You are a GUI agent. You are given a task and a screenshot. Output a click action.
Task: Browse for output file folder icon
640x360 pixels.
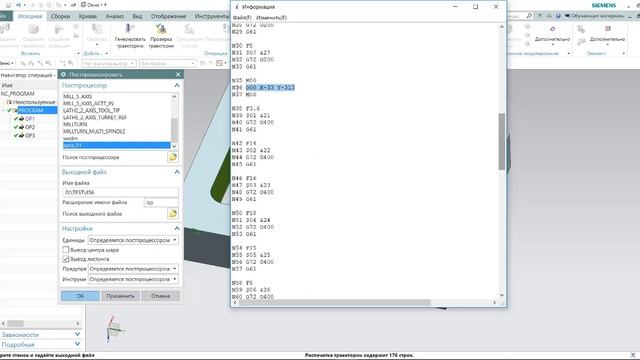173,213
